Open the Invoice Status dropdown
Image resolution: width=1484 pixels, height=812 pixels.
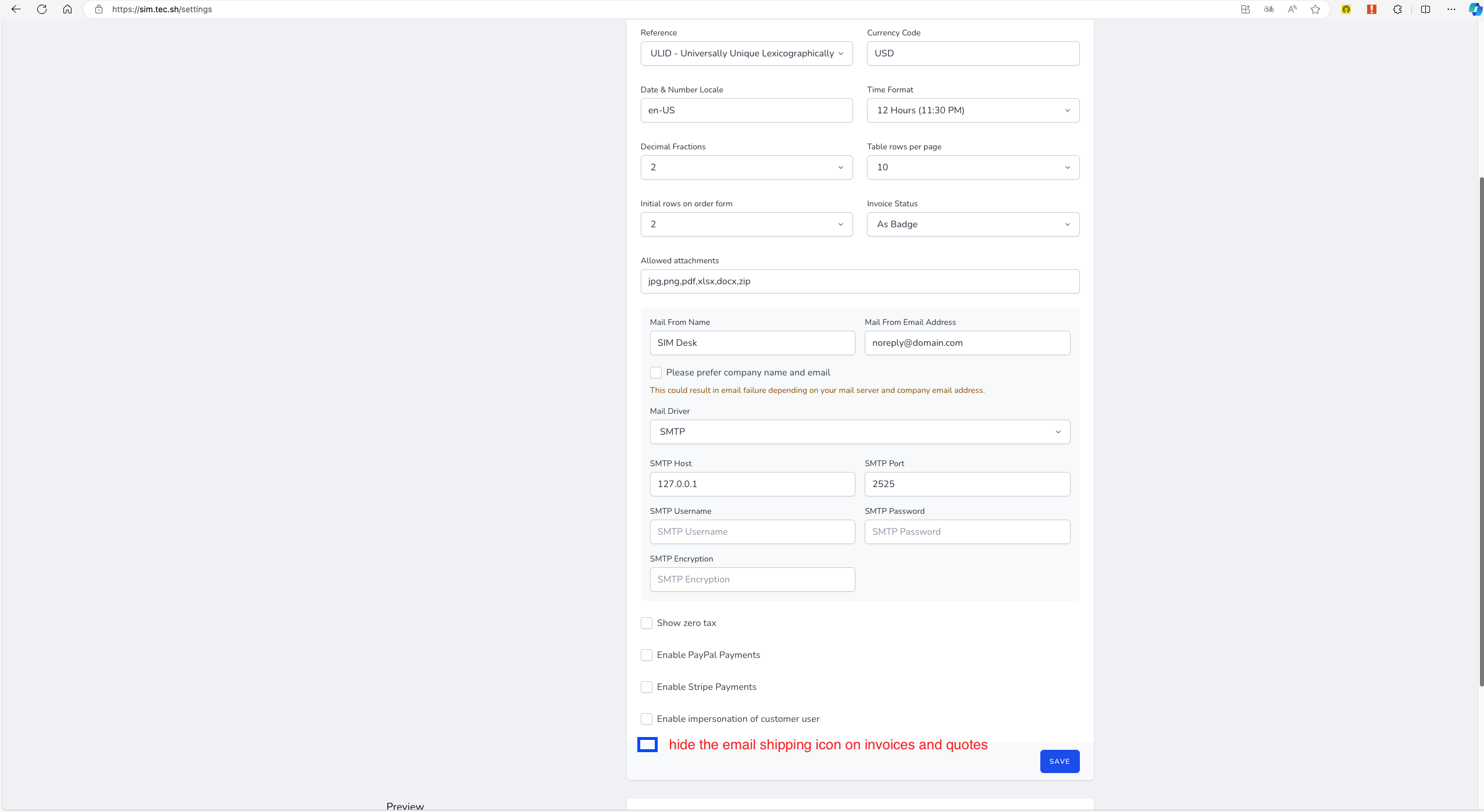click(x=973, y=224)
